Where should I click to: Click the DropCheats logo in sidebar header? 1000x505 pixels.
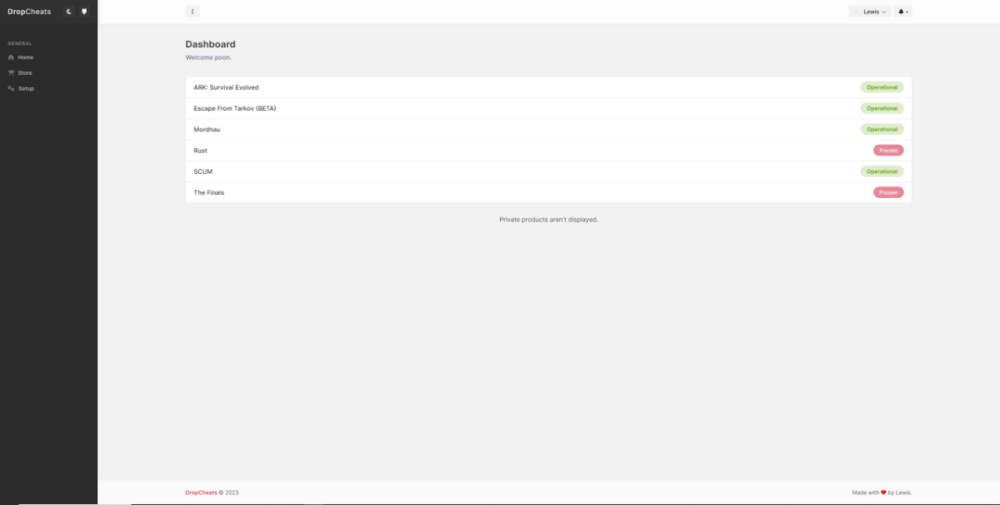pyautogui.click(x=29, y=11)
